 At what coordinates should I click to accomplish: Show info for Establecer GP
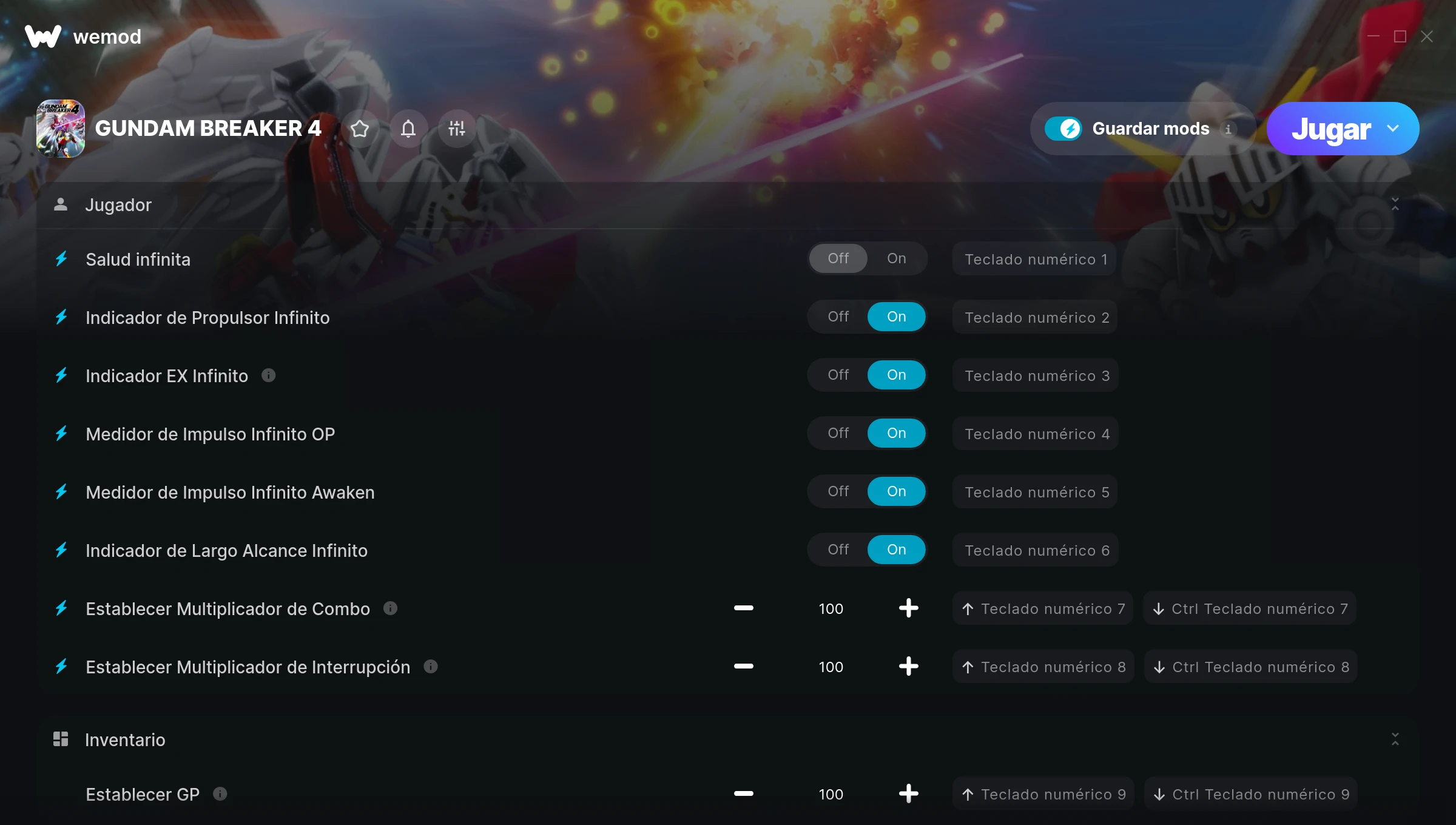[x=220, y=793]
